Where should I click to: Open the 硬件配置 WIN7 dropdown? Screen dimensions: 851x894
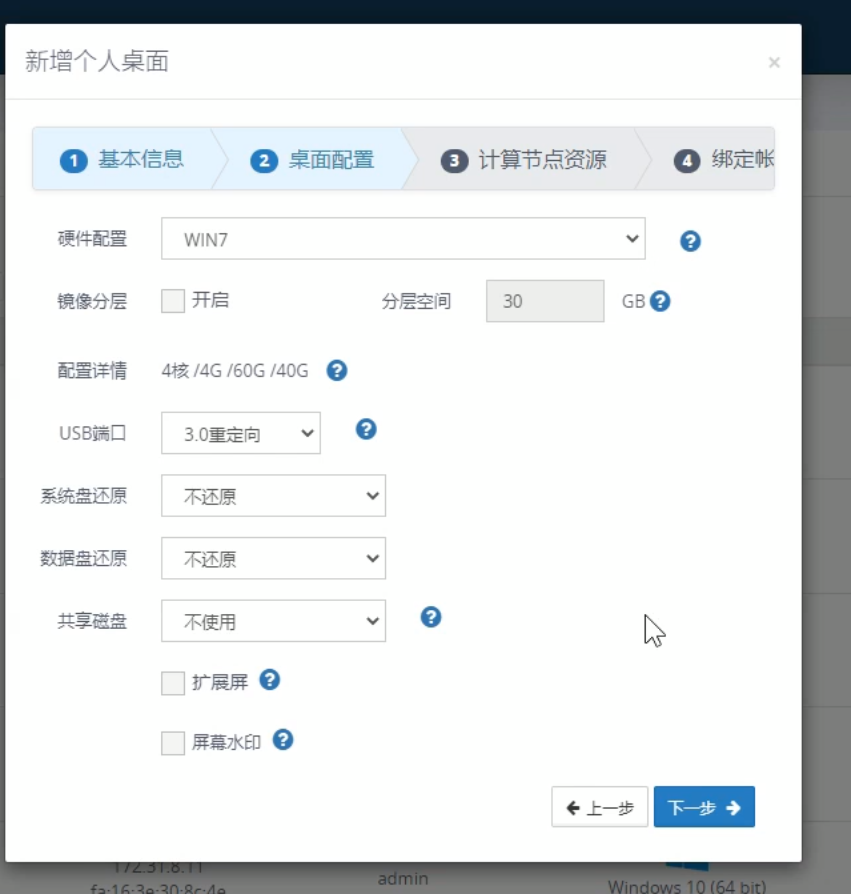402,239
